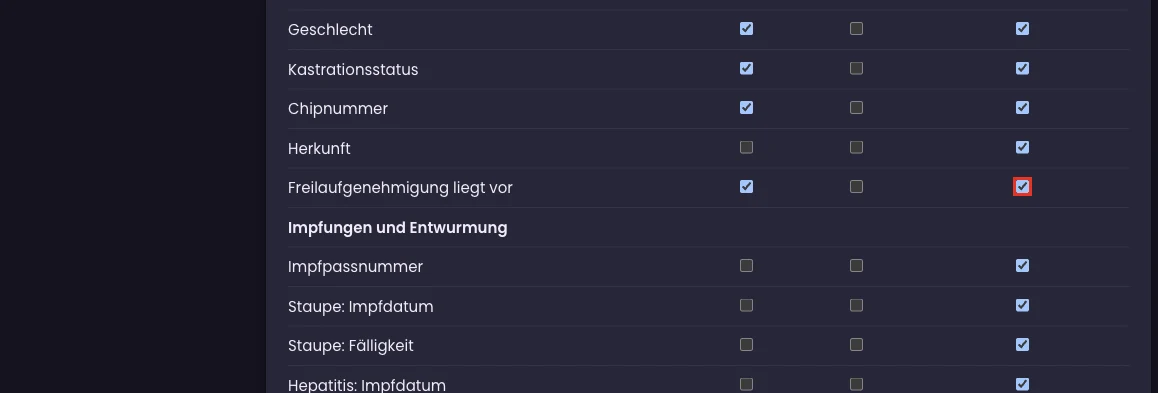Uncheck the last-column Impfpassnummer checkbox
1158x393 pixels.
pos(1022,266)
